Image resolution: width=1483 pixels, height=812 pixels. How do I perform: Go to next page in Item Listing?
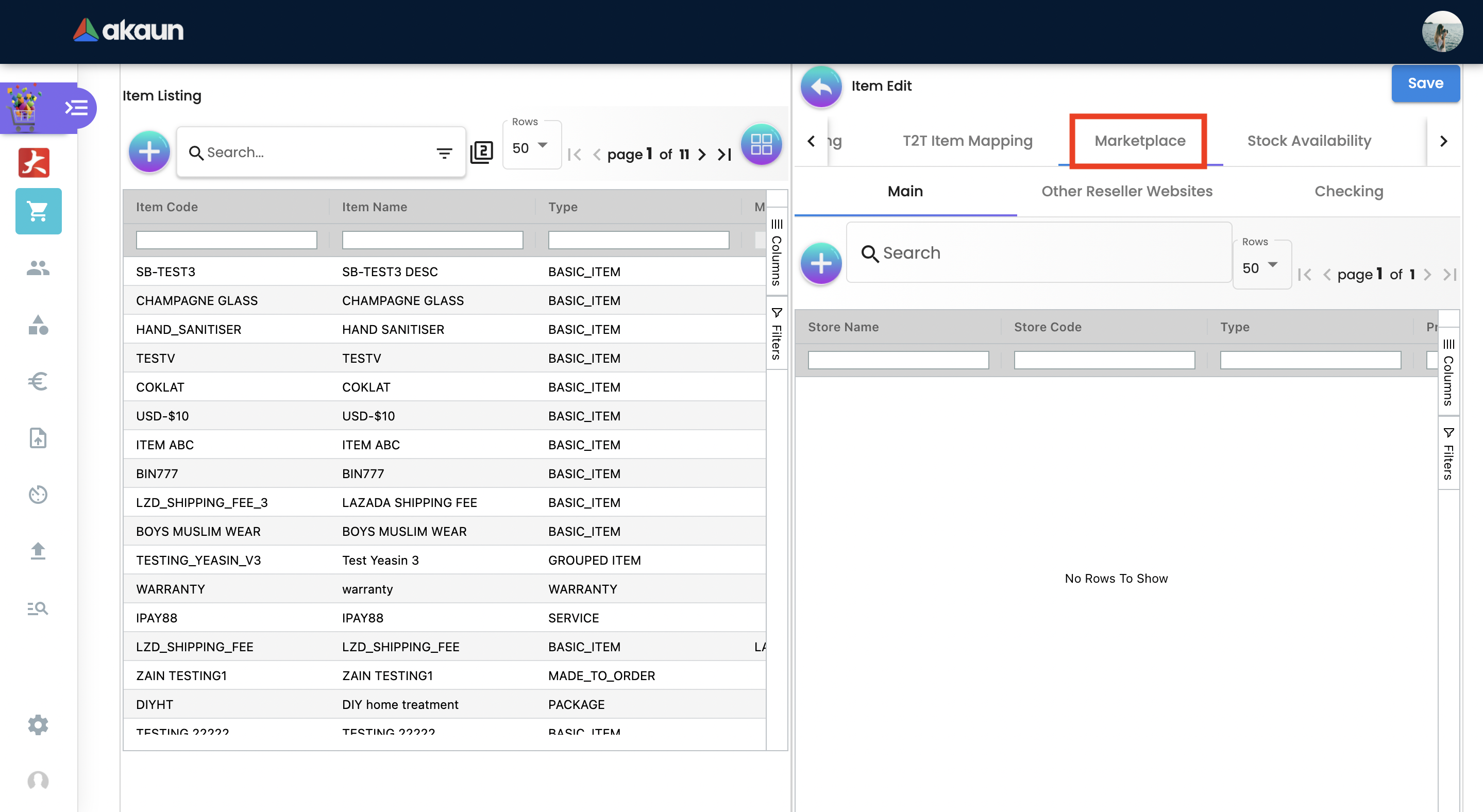pos(702,154)
